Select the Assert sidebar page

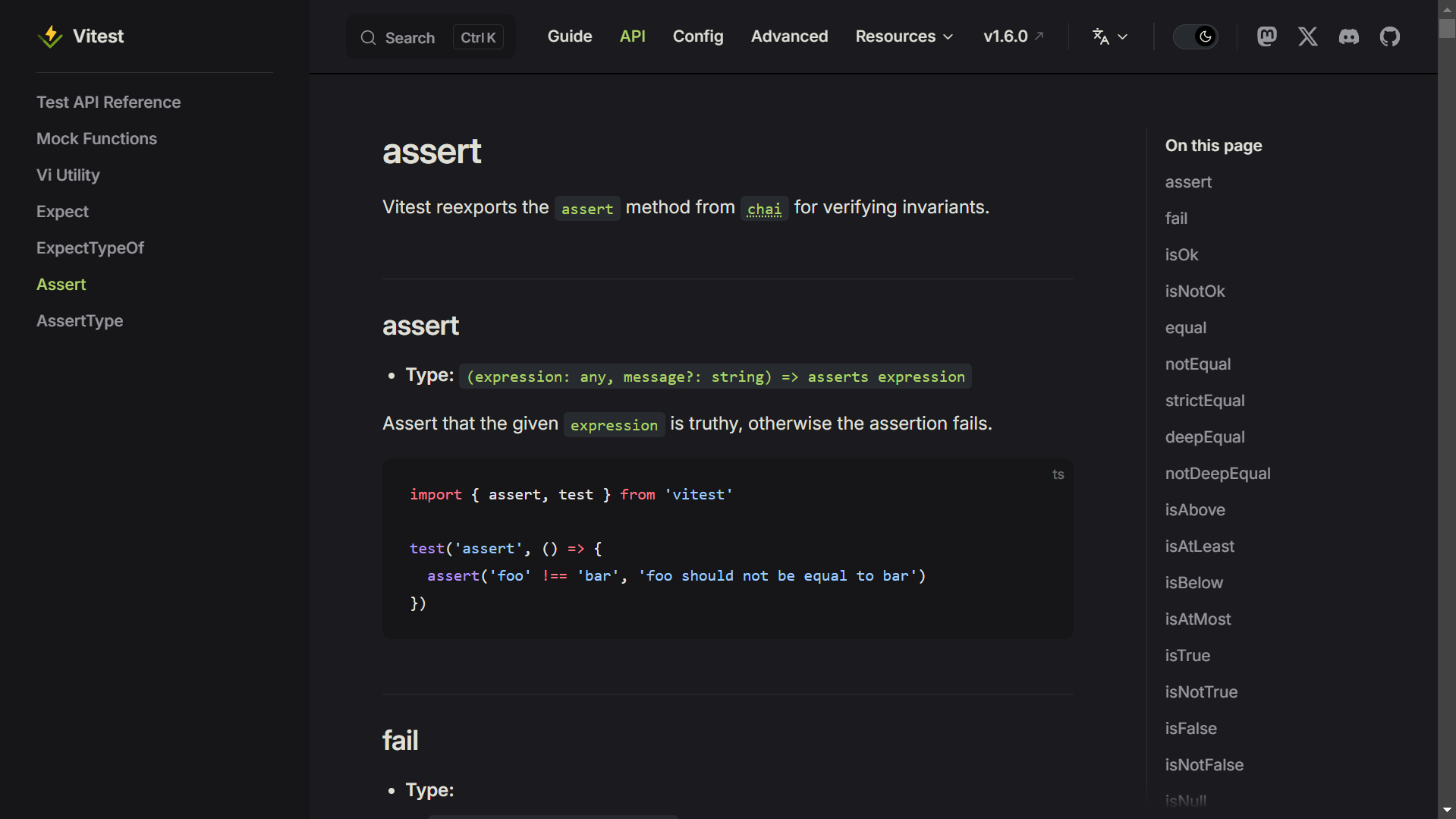[x=61, y=284]
